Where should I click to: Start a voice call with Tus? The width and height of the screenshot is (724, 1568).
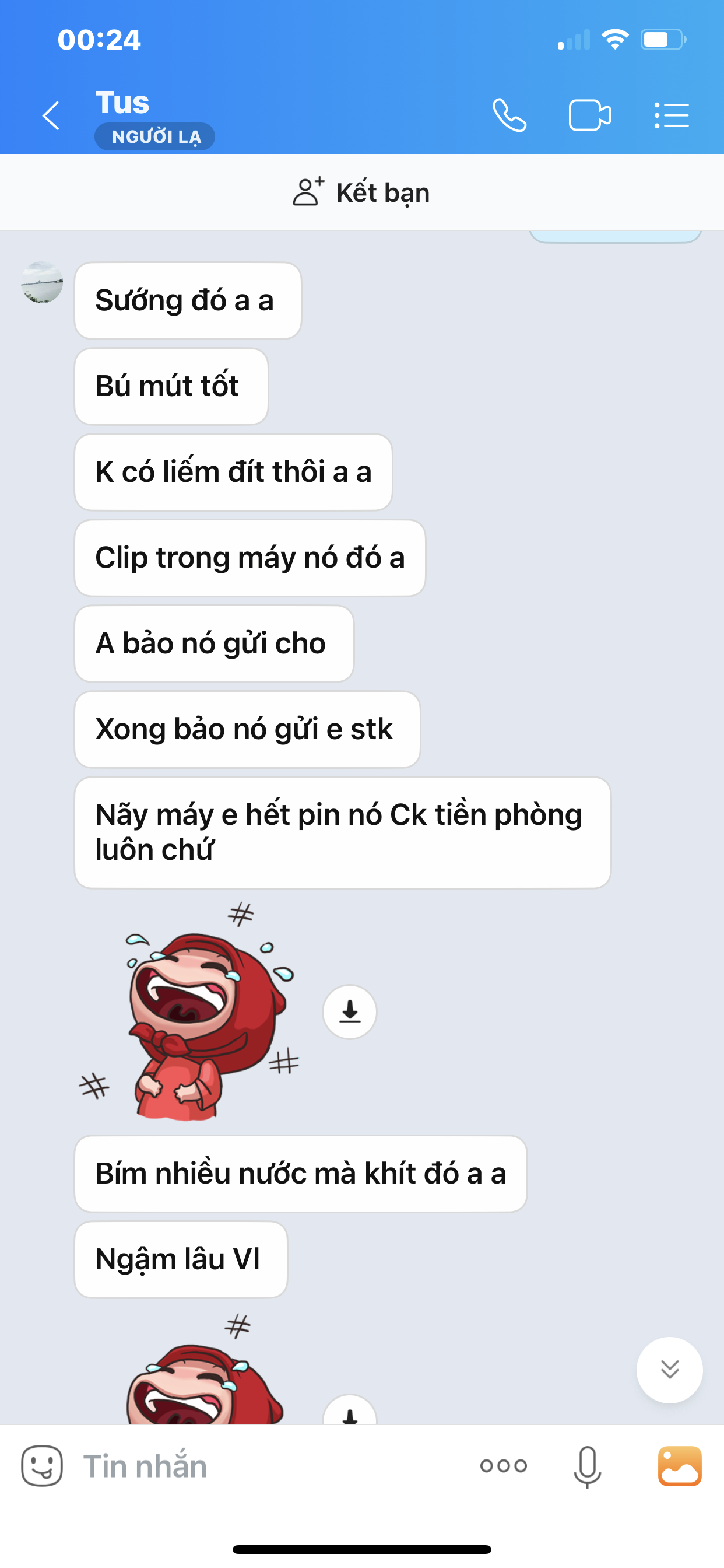click(509, 115)
